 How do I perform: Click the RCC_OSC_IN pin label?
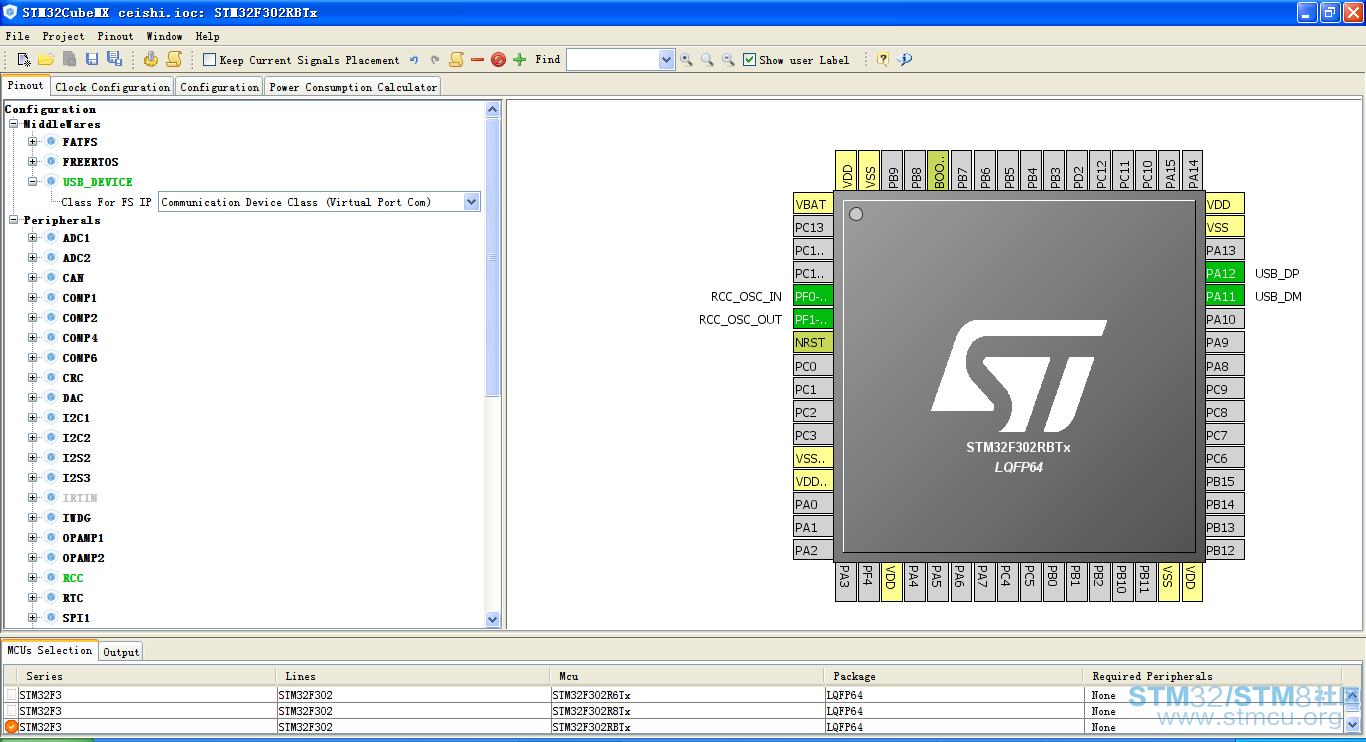pyautogui.click(x=747, y=296)
